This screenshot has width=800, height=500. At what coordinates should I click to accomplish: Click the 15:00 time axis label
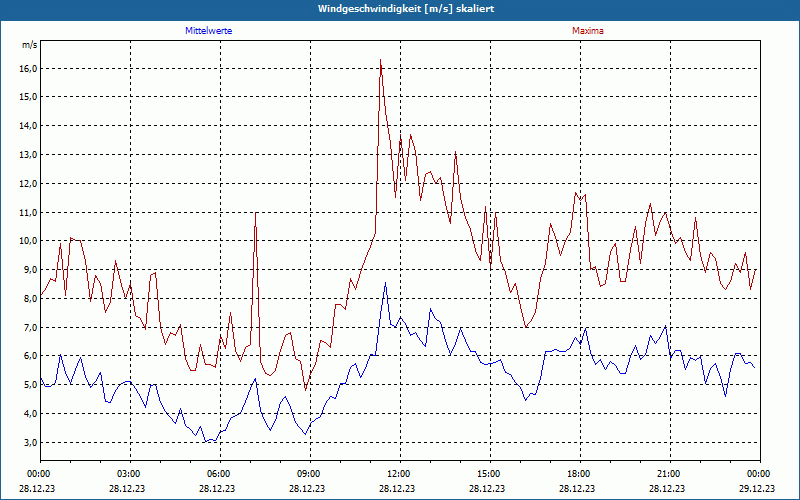pos(487,474)
